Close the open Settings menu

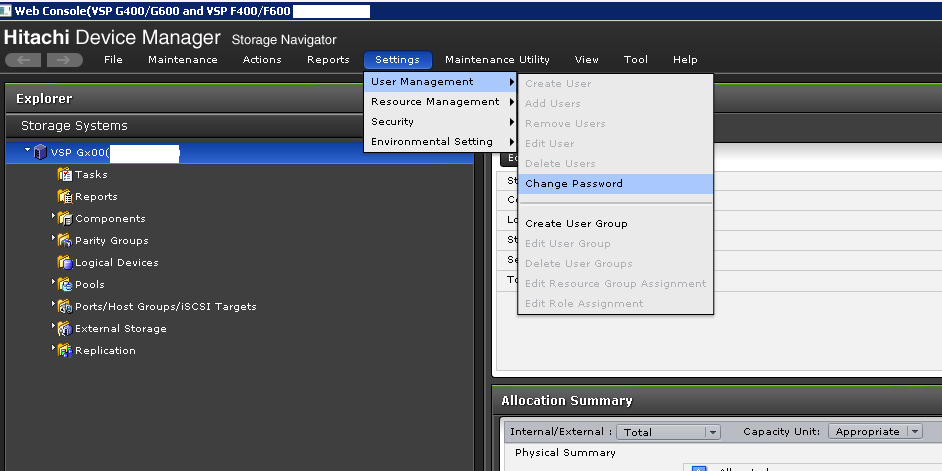point(398,59)
